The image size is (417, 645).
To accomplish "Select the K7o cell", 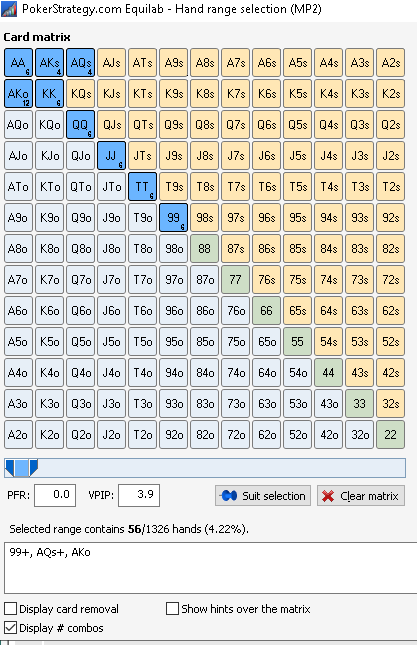I will click(x=49, y=280).
